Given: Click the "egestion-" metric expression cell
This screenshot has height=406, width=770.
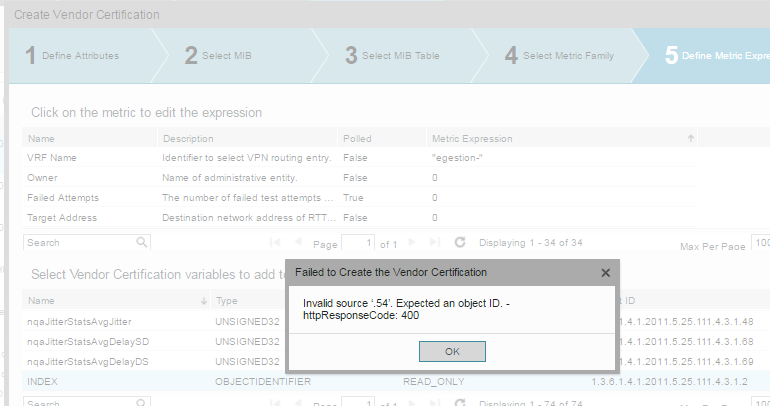Looking at the screenshot, I should (457, 158).
